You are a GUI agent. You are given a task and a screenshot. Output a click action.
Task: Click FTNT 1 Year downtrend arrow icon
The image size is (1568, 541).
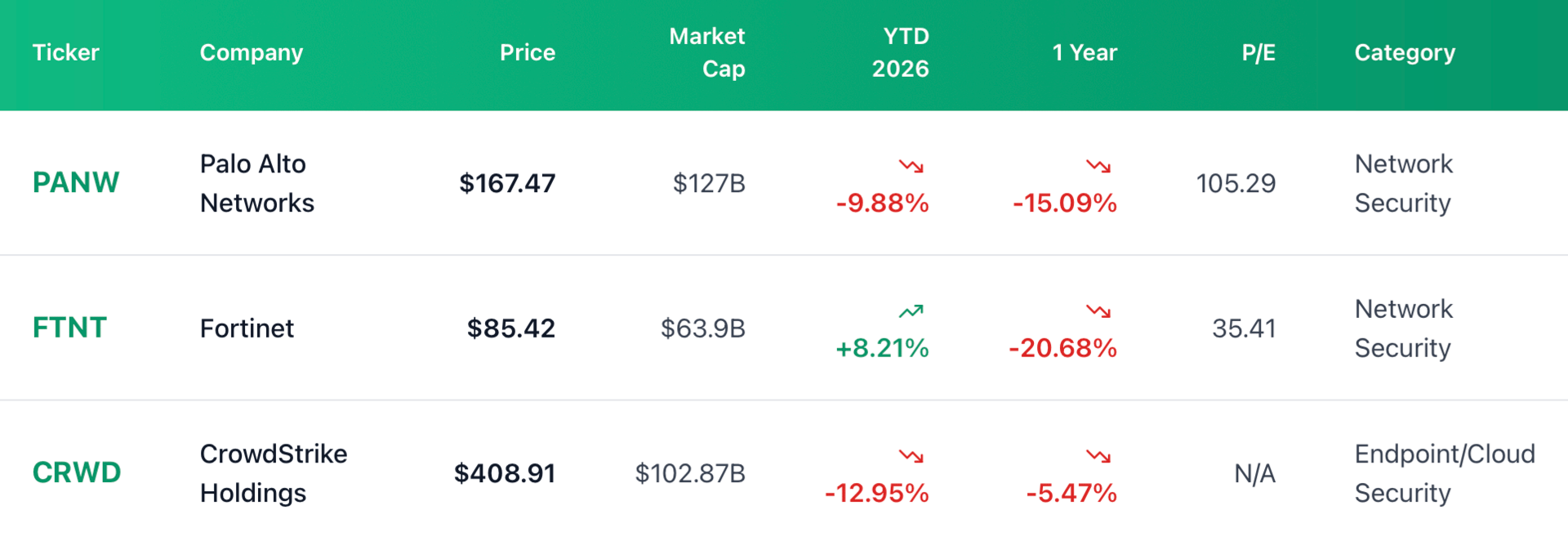[1098, 311]
